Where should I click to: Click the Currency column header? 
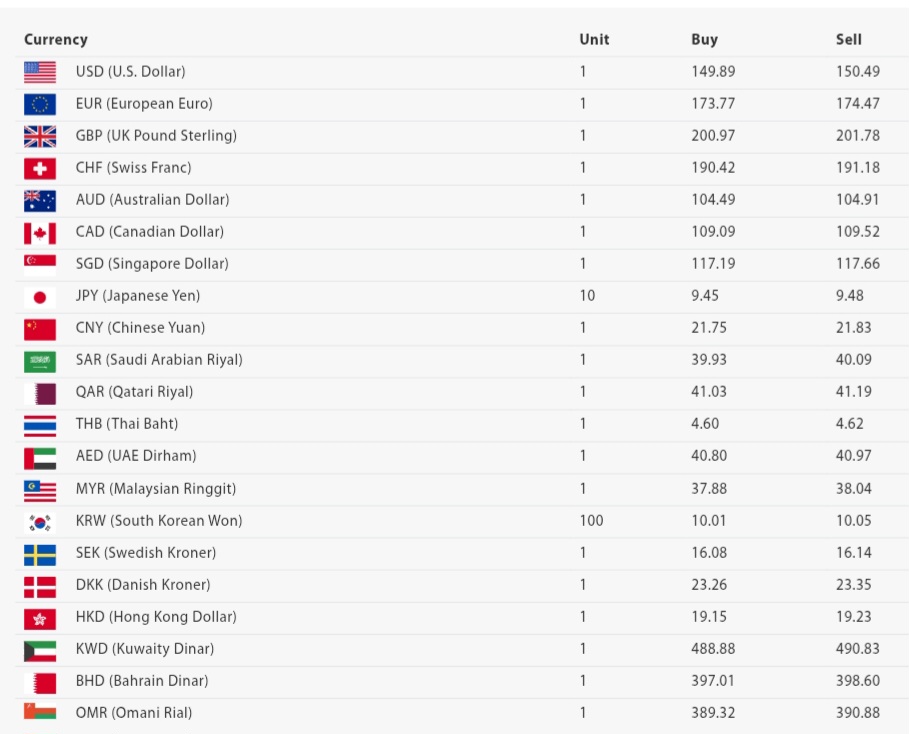(56, 40)
